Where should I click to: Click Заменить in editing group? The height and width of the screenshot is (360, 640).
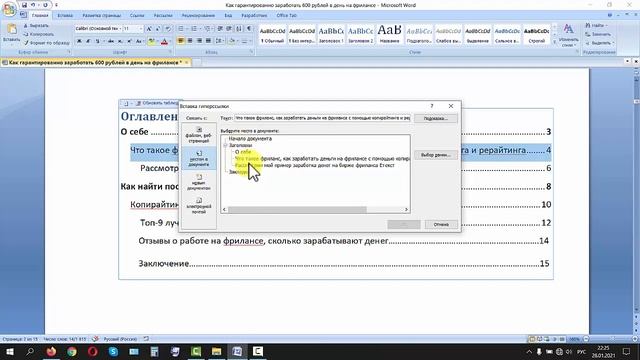(x=598, y=34)
